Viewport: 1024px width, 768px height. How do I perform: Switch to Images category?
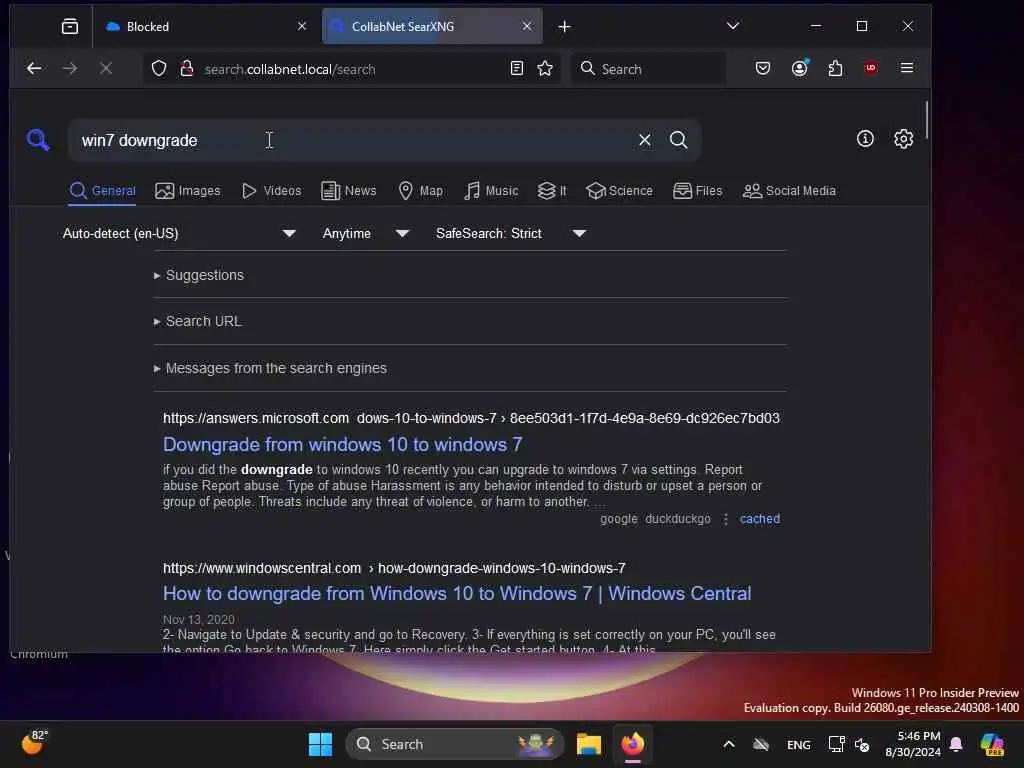188,191
